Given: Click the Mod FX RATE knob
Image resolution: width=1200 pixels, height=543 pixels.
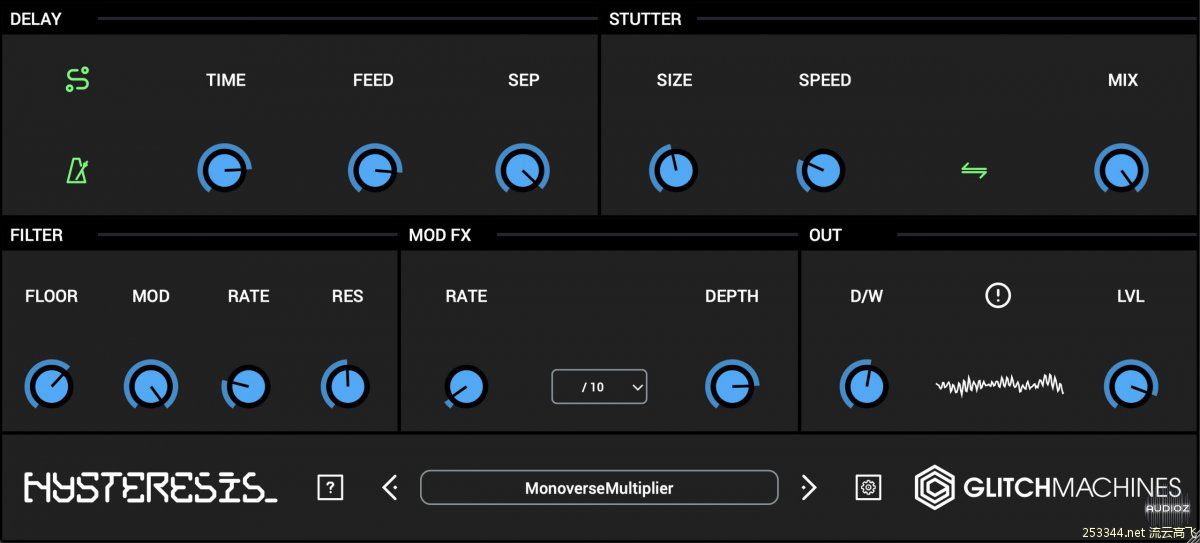Looking at the screenshot, I should click(465, 386).
